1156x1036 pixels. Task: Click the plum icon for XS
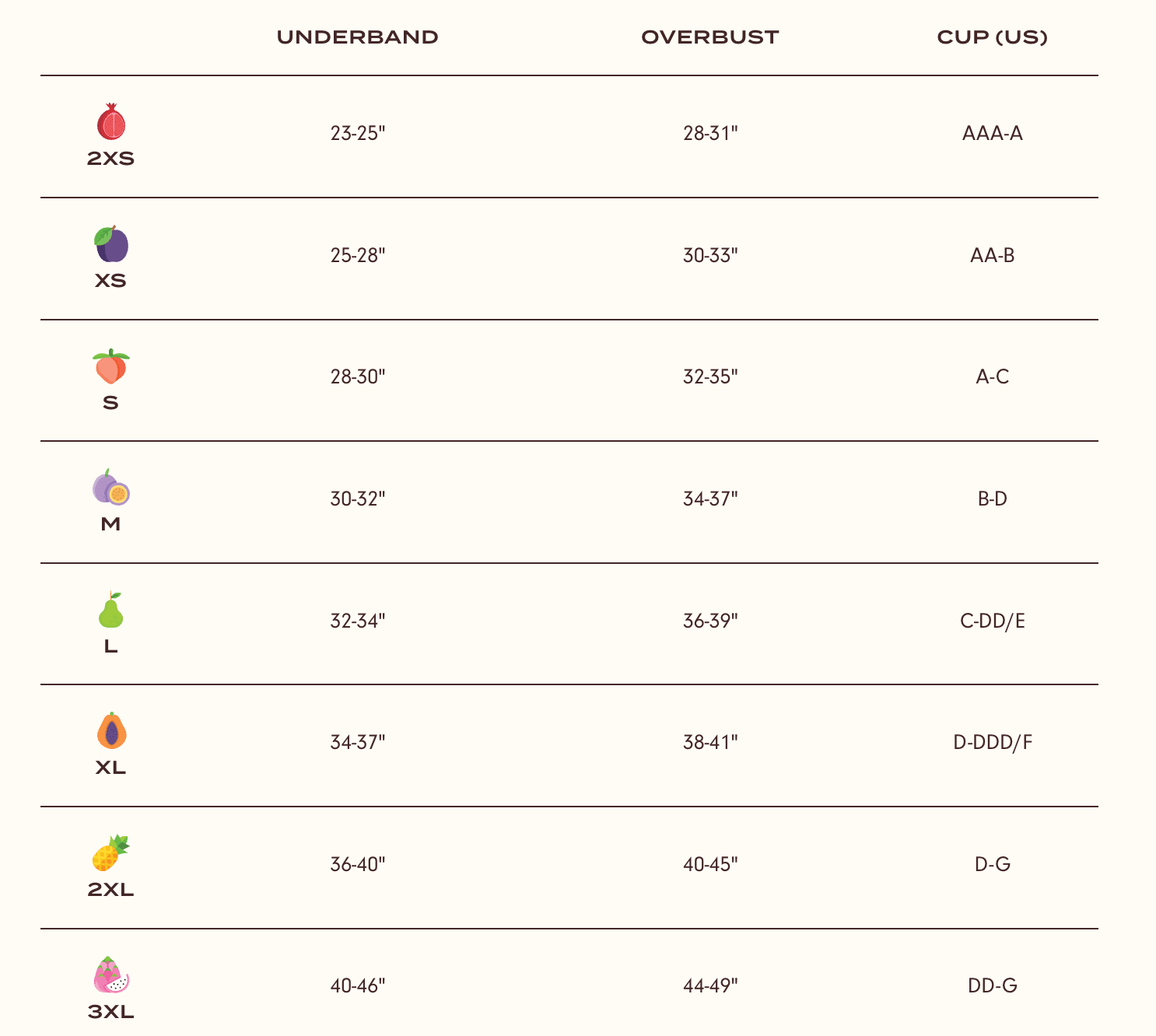(x=111, y=244)
